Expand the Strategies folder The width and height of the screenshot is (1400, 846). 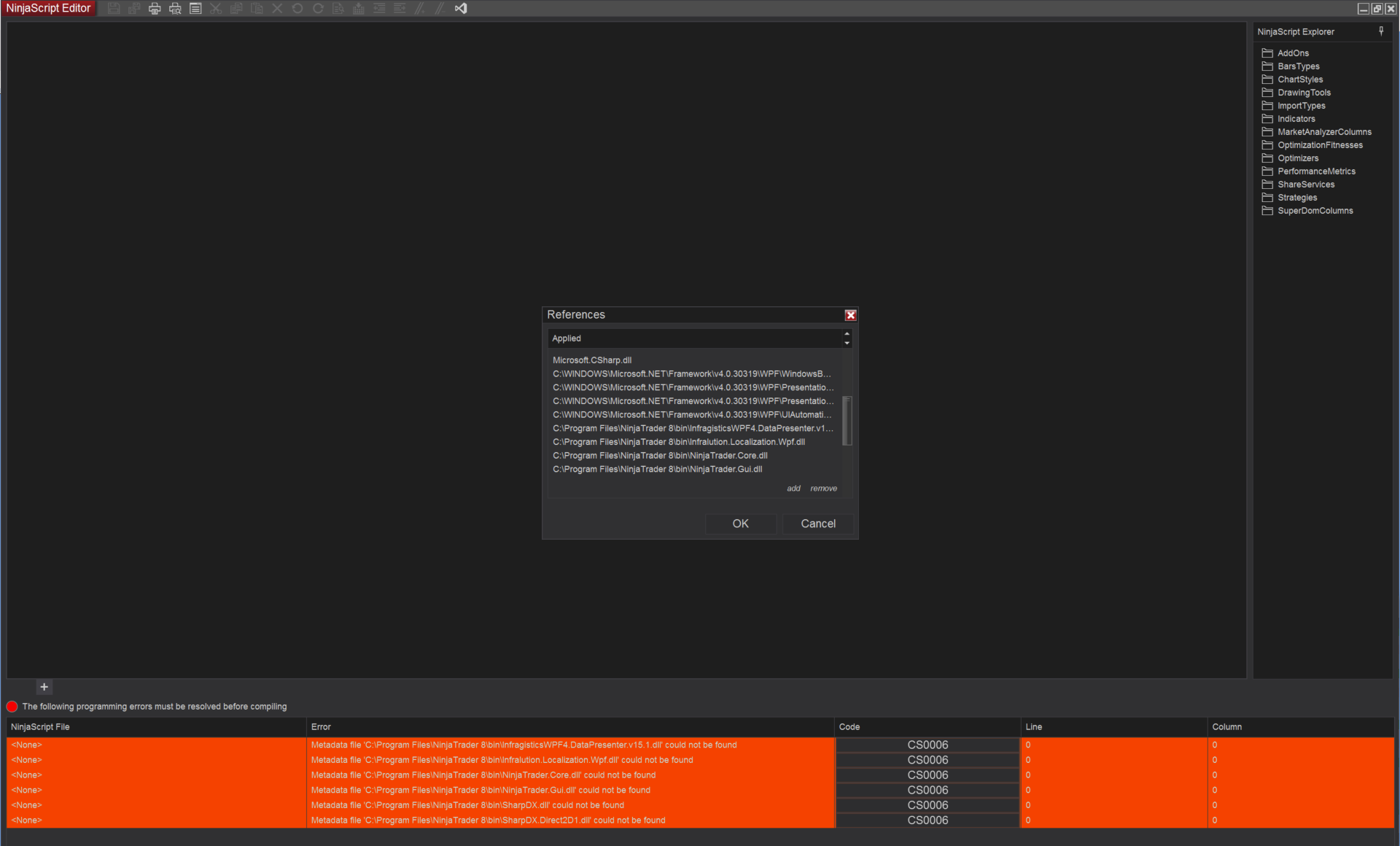(x=1296, y=198)
